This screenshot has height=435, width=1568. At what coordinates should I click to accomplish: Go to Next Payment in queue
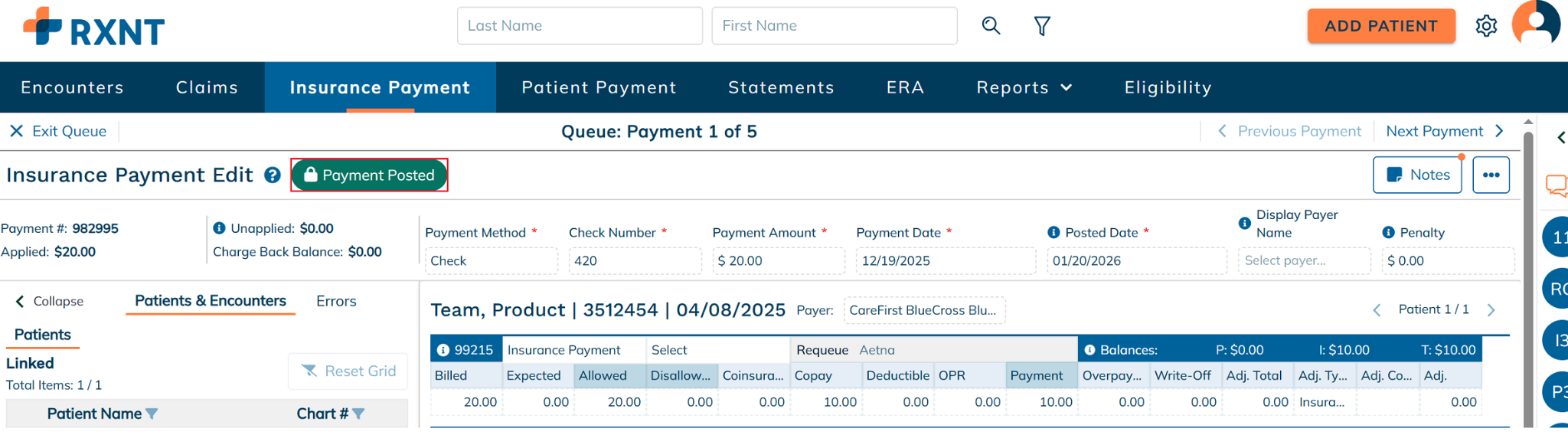point(1443,131)
